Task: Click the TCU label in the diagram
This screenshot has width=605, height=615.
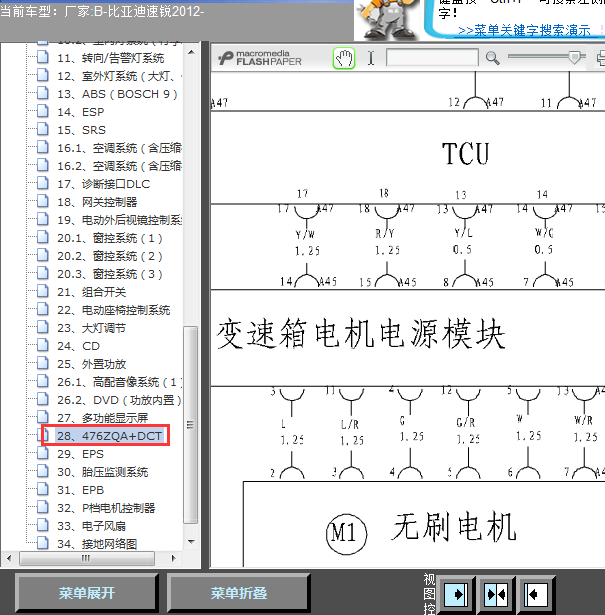Action: point(466,154)
